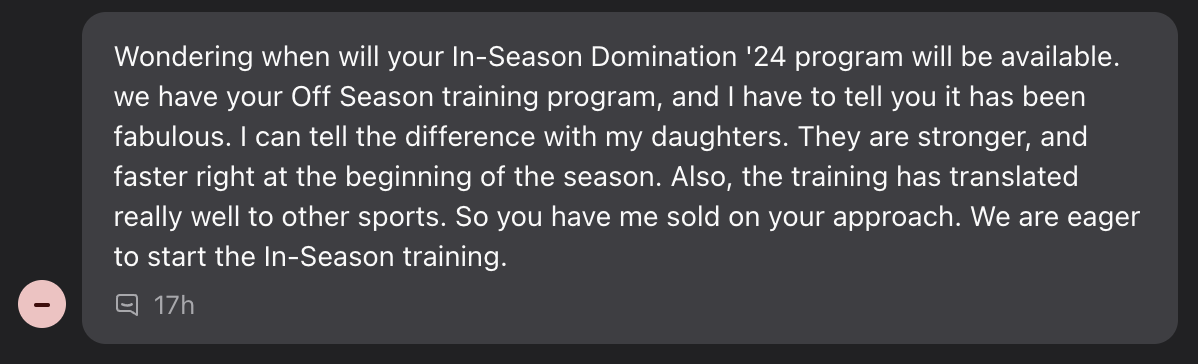Screen dimensions: 1198x364
Task: Click the word "Wondering" in the message
Action: coord(183,57)
